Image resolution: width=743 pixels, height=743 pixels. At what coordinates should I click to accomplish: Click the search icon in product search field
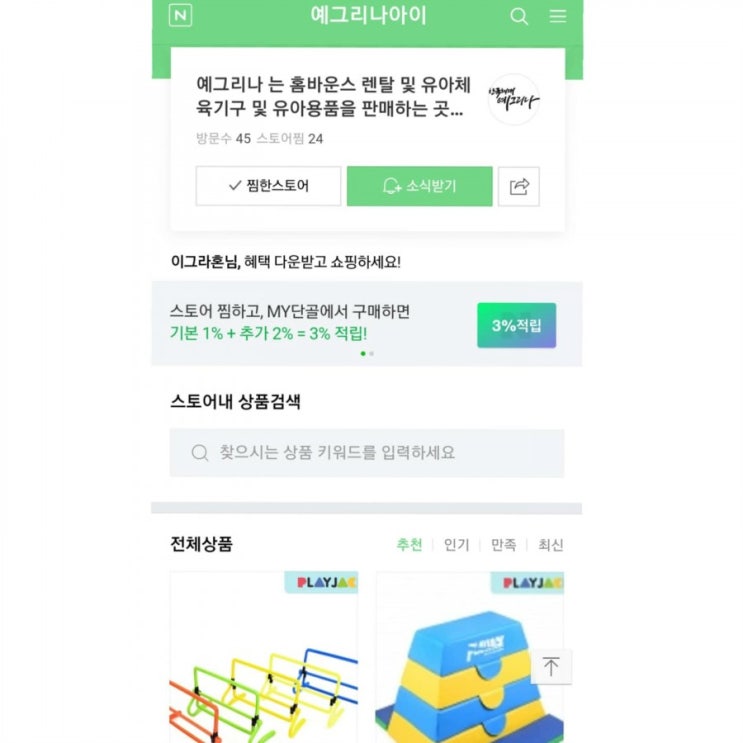pos(199,453)
